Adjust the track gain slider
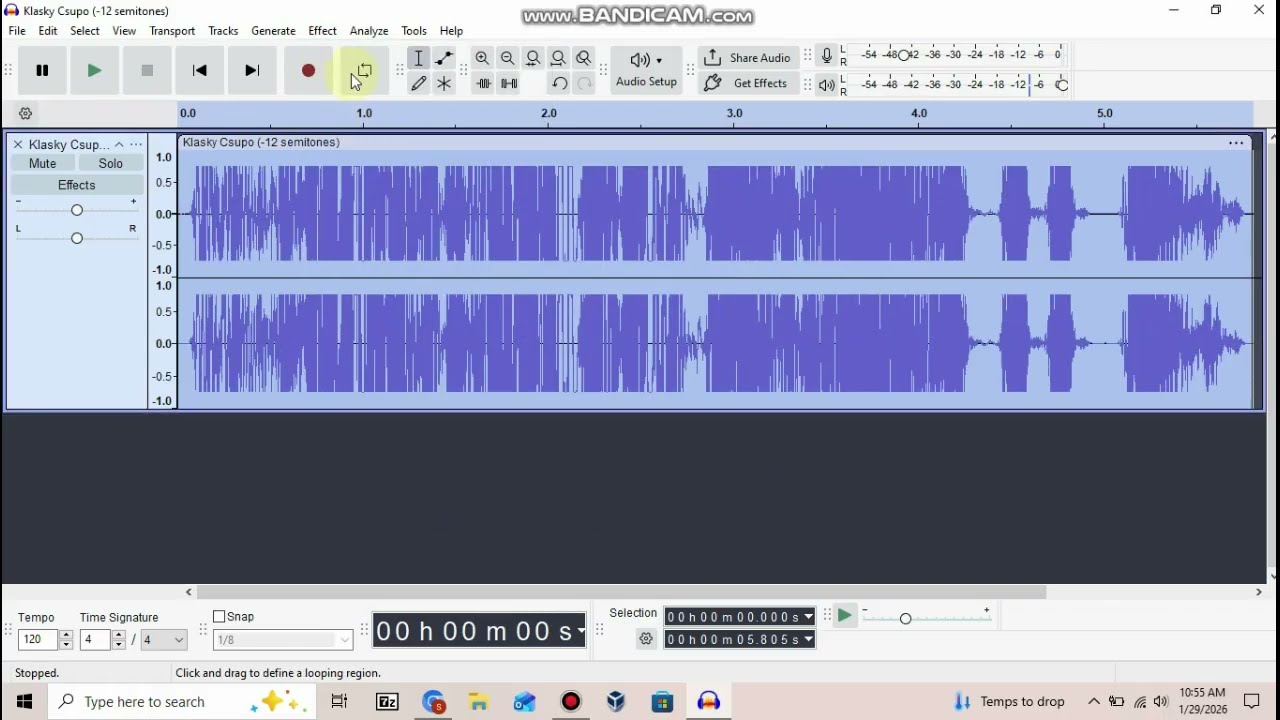The width and height of the screenshot is (1280, 720). pyautogui.click(x=76, y=209)
